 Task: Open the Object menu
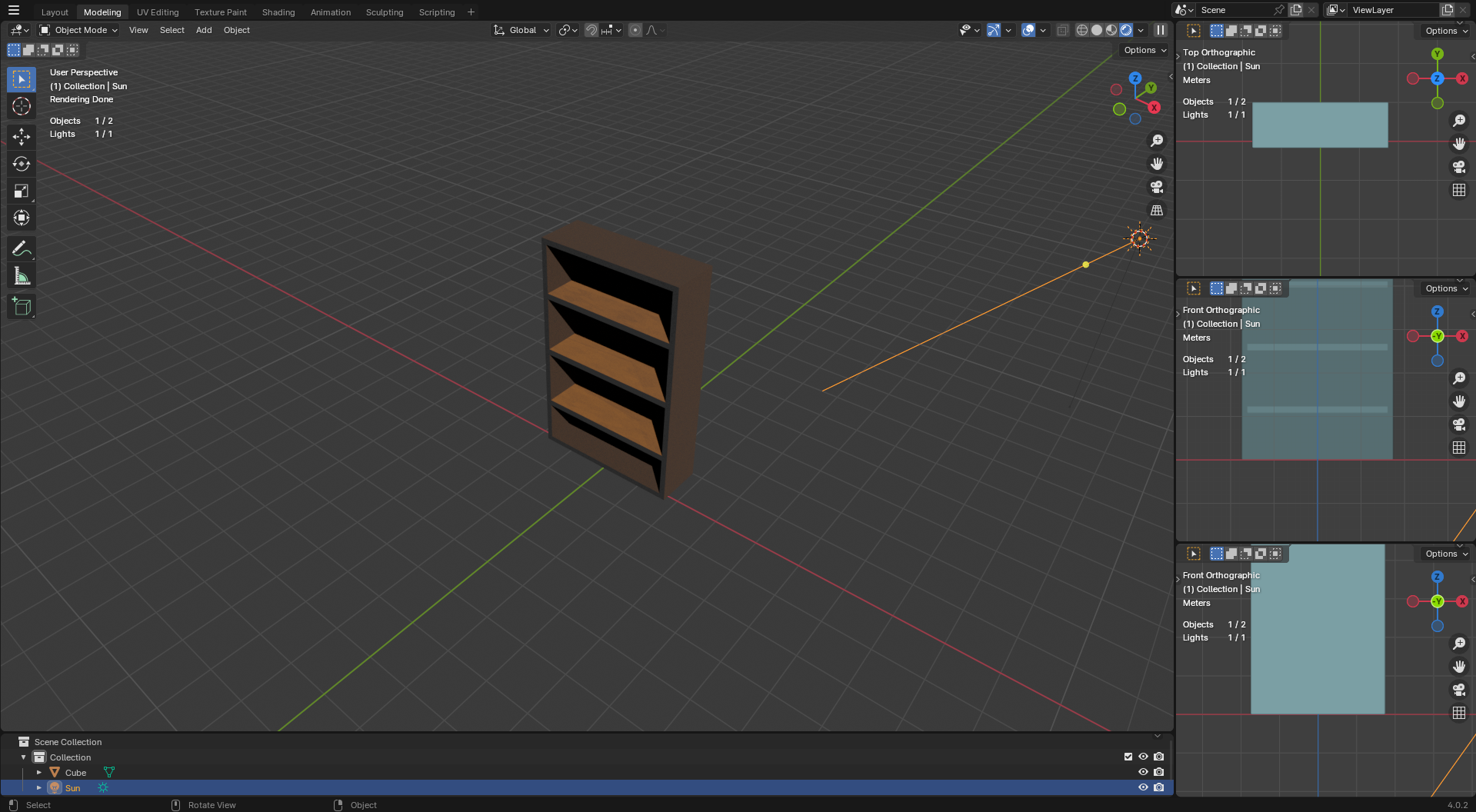coord(237,30)
